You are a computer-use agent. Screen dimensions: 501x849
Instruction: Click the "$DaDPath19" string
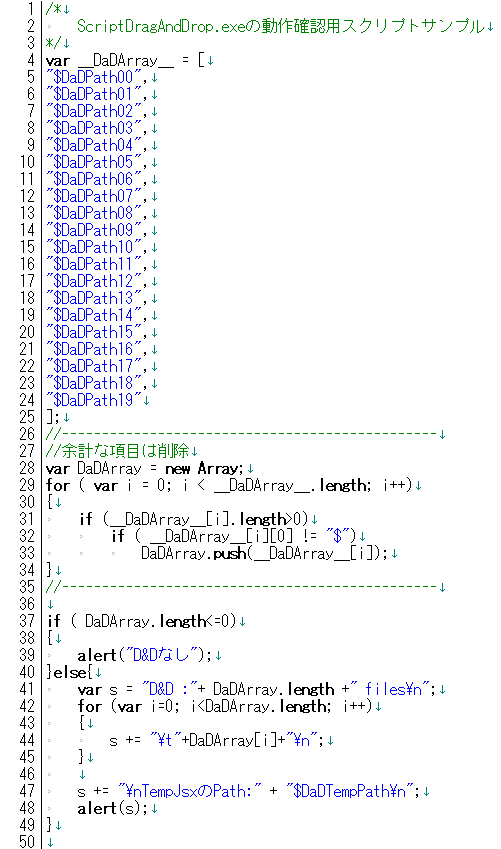coord(94,400)
